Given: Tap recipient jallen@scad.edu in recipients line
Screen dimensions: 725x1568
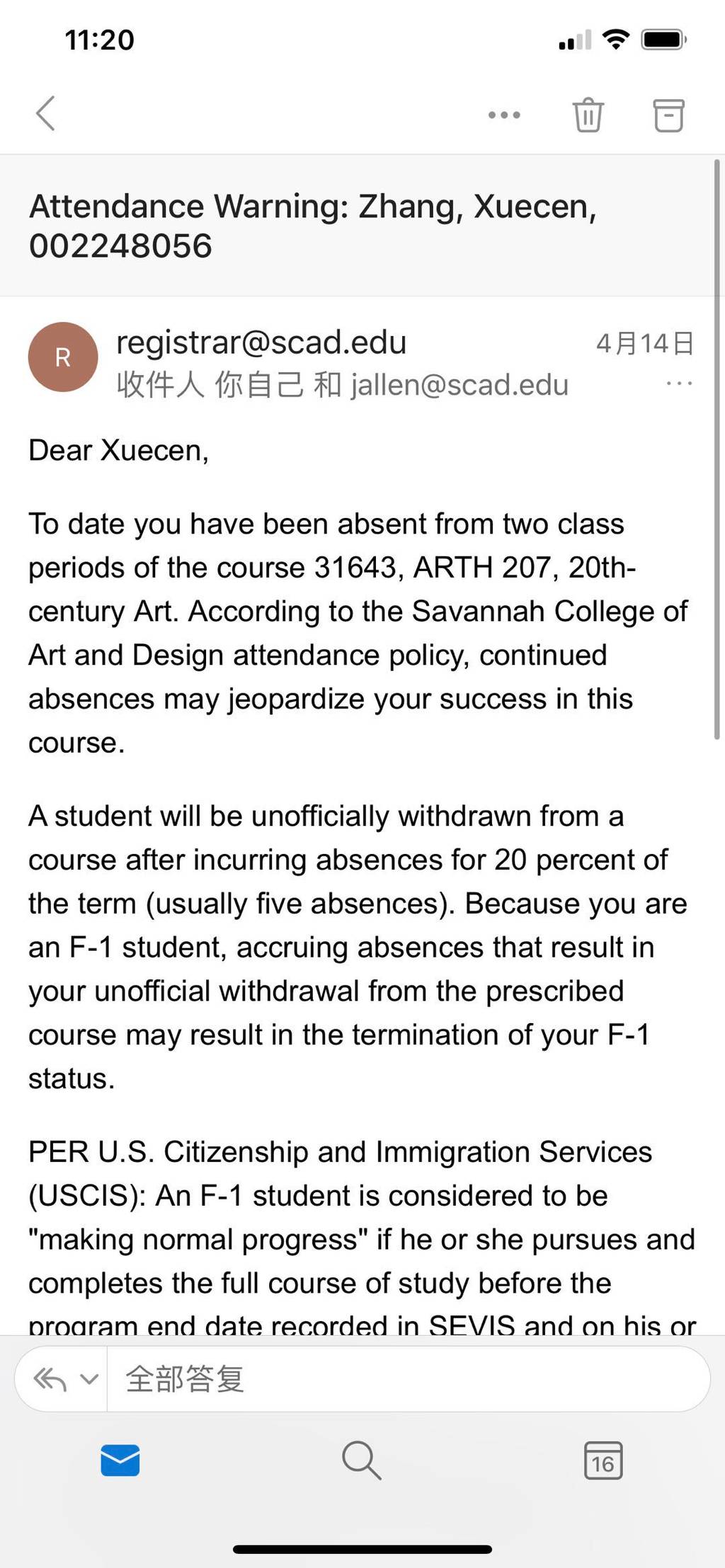Looking at the screenshot, I should pos(459,385).
